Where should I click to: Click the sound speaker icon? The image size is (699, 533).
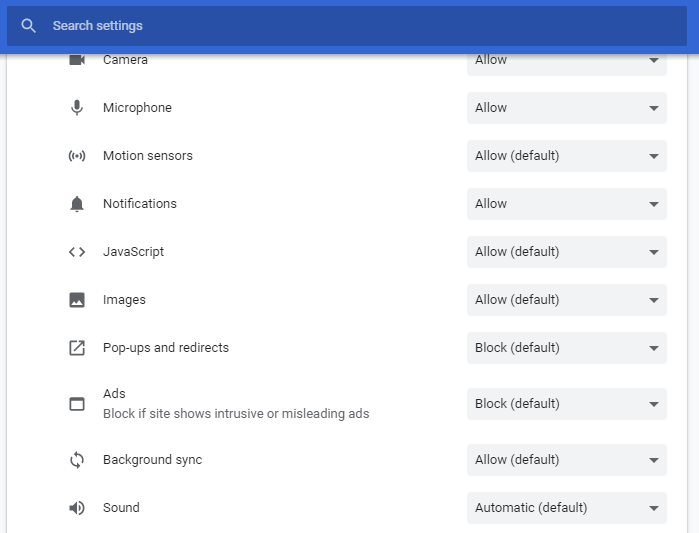click(77, 508)
